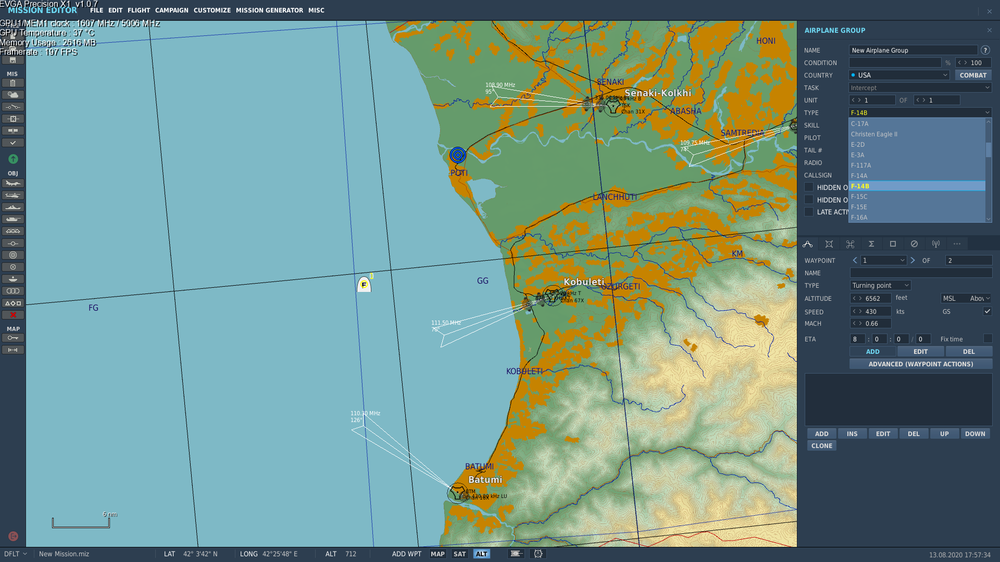Toggle the GS speed checkbox
Image resolution: width=1000 pixels, height=562 pixels.
[987, 311]
